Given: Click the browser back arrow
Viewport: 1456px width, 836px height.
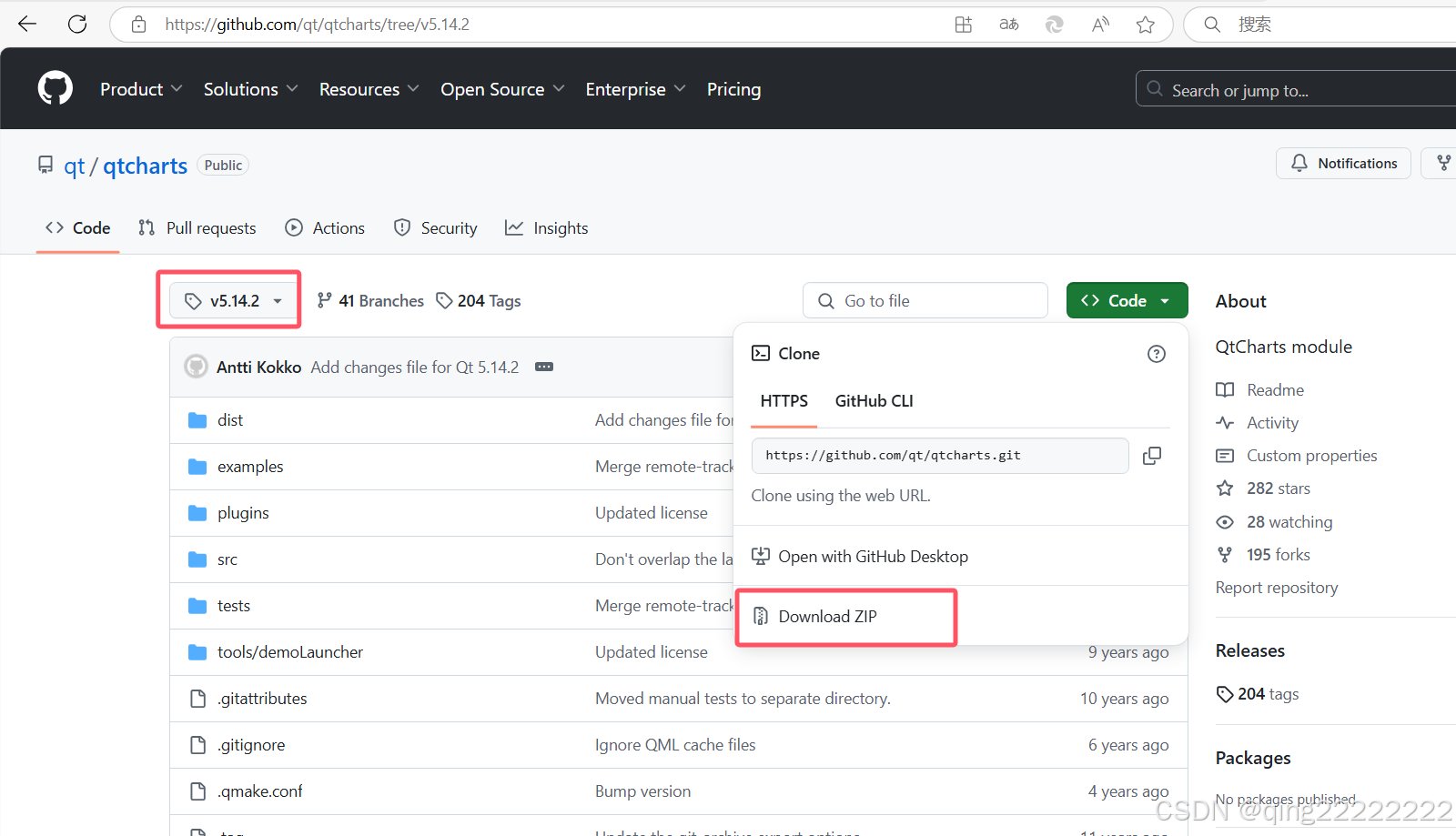Looking at the screenshot, I should click(27, 25).
